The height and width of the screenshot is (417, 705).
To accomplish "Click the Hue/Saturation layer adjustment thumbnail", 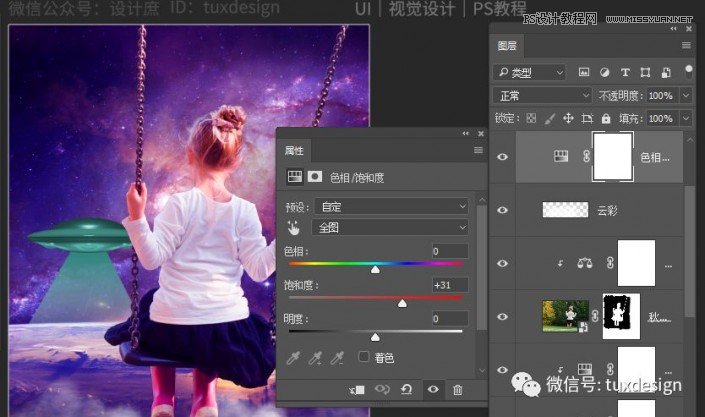I will coord(561,156).
